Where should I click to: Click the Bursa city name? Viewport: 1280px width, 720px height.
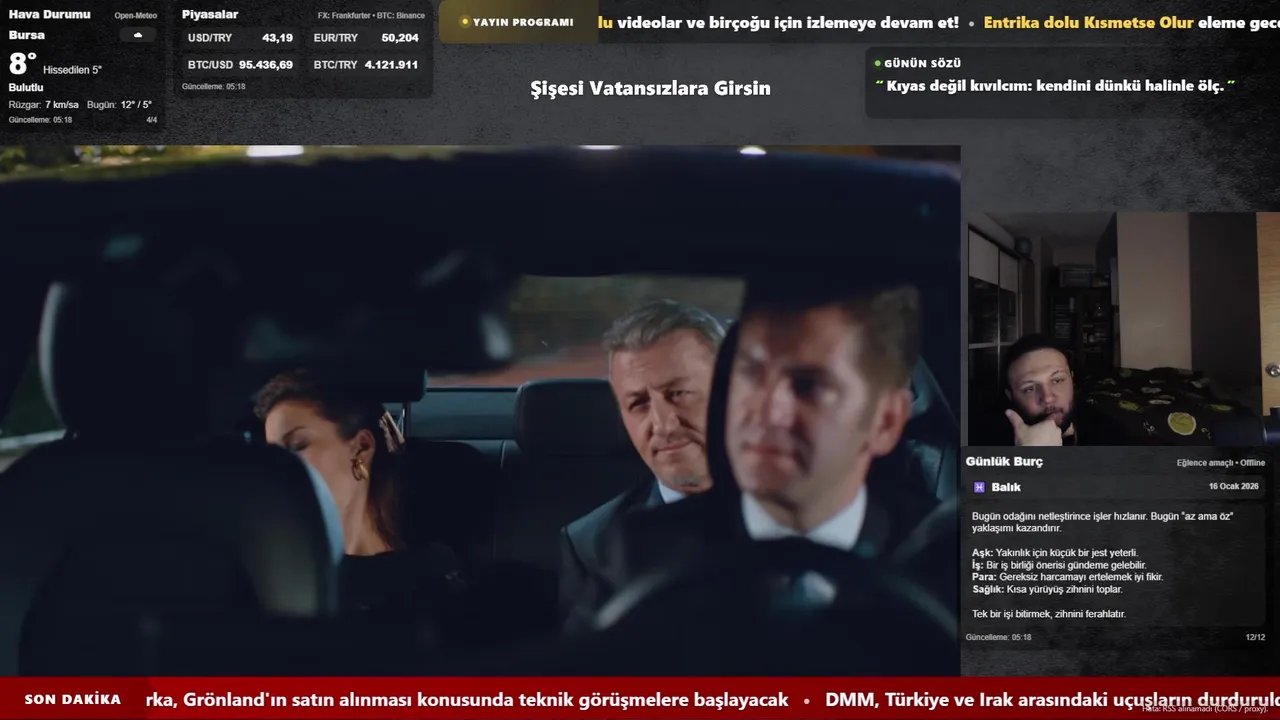click(x=27, y=35)
